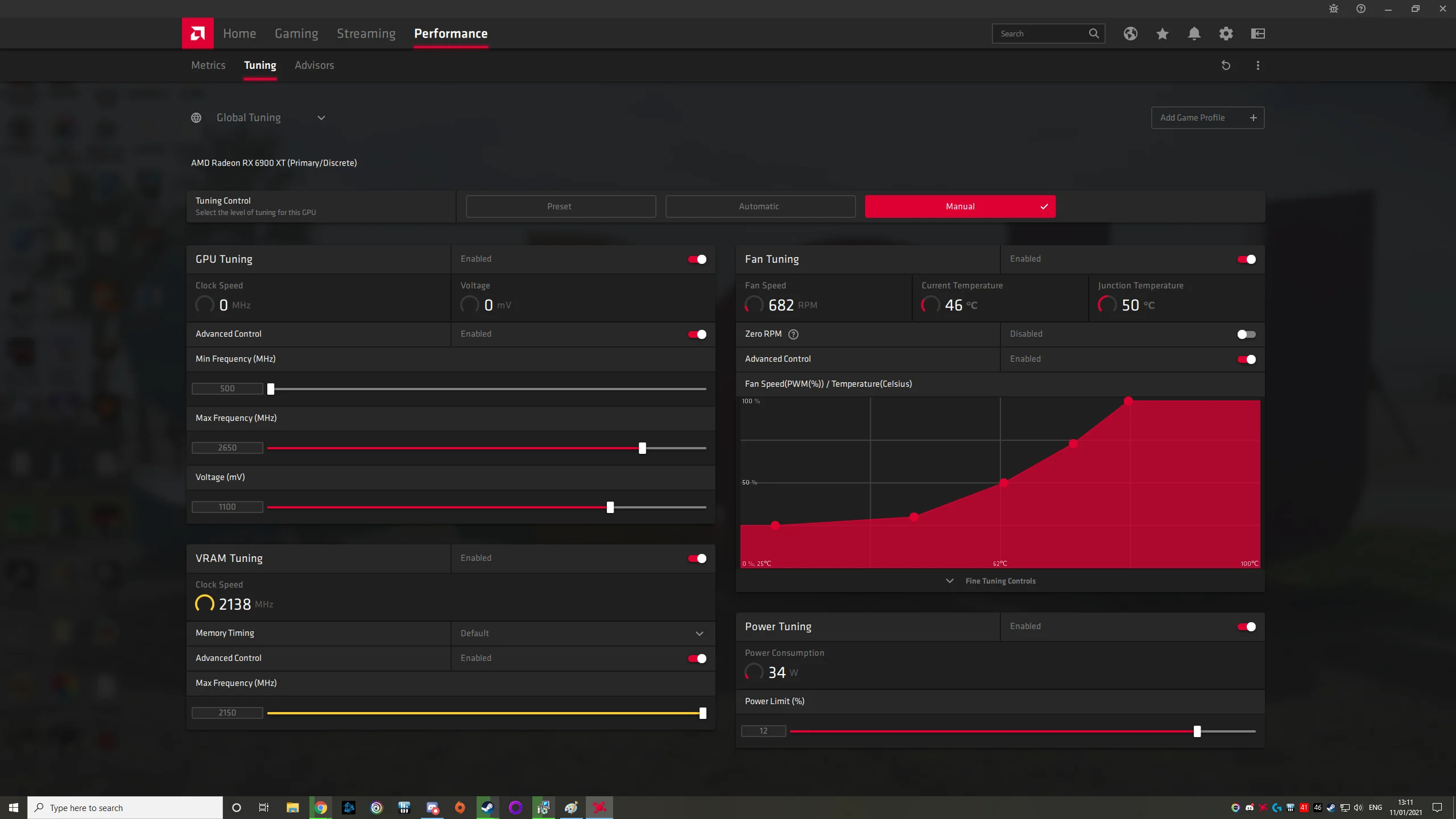Image resolution: width=1456 pixels, height=819 pixels.
Task: Open the help question mark icon
Action: pyautogui.click(x=1360, y=9)
